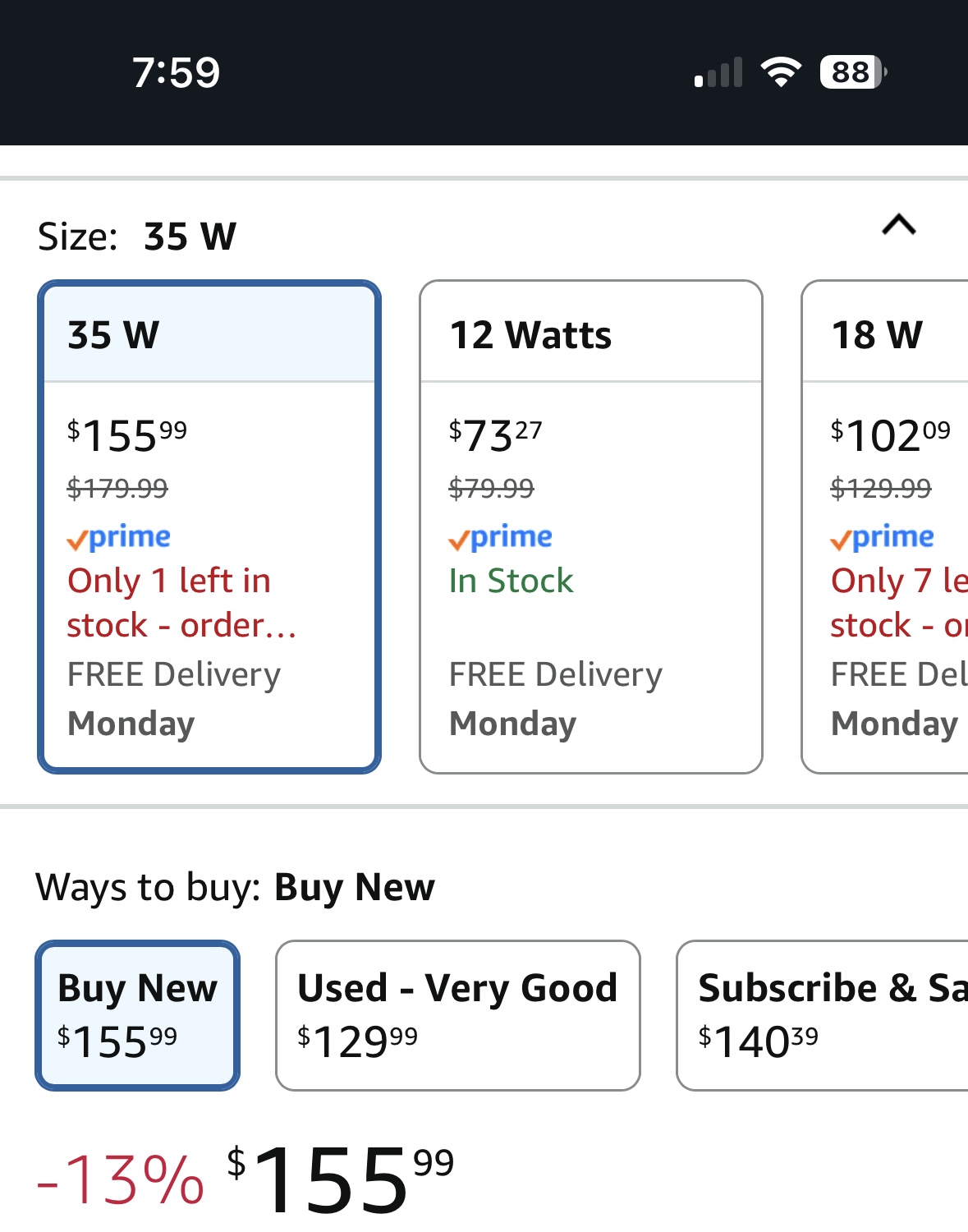This screenshot has height=1232, width=968.
Task: Choose Buy New purchase option
Action: coord(138,1015)
